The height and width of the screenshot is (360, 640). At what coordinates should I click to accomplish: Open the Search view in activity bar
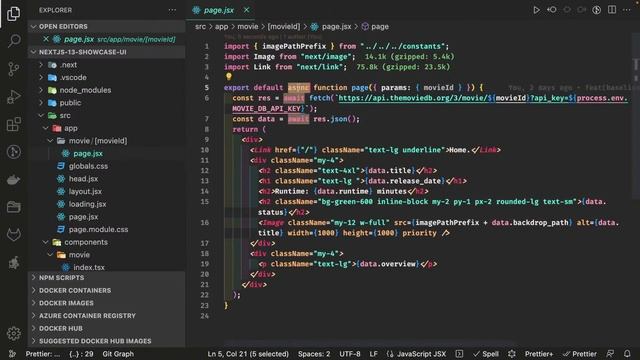(13, 41)
